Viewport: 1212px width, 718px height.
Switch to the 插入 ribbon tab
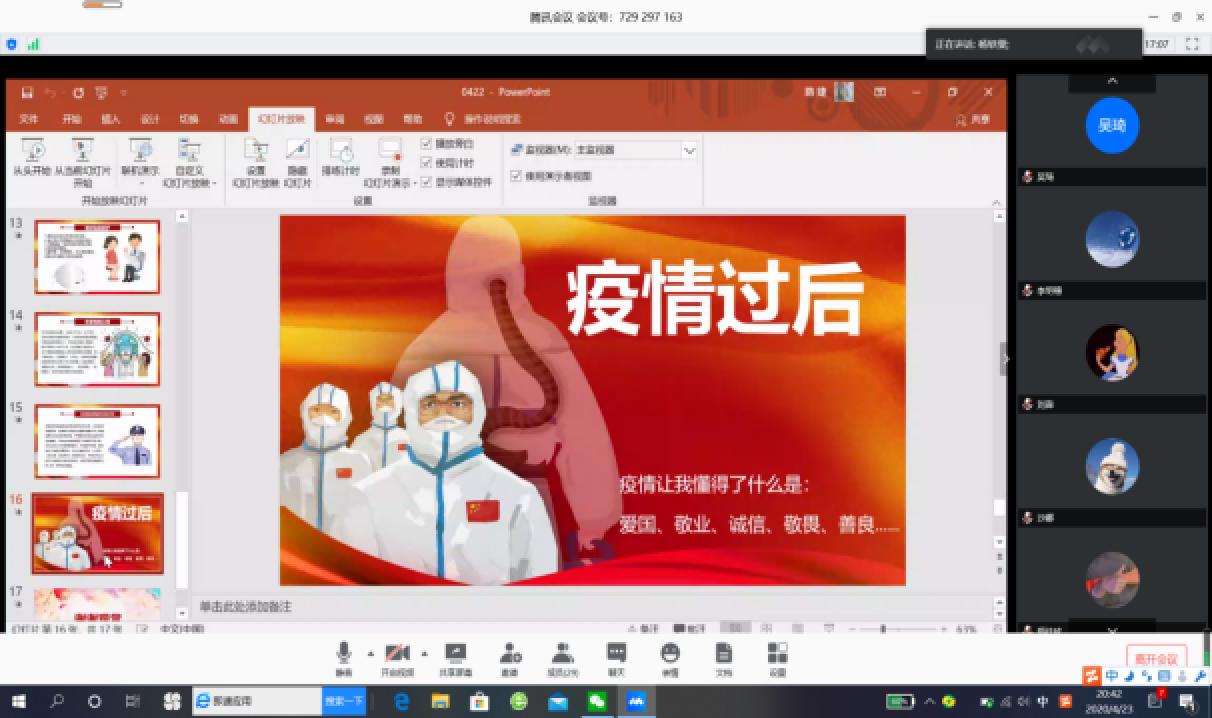pos(110,119)
